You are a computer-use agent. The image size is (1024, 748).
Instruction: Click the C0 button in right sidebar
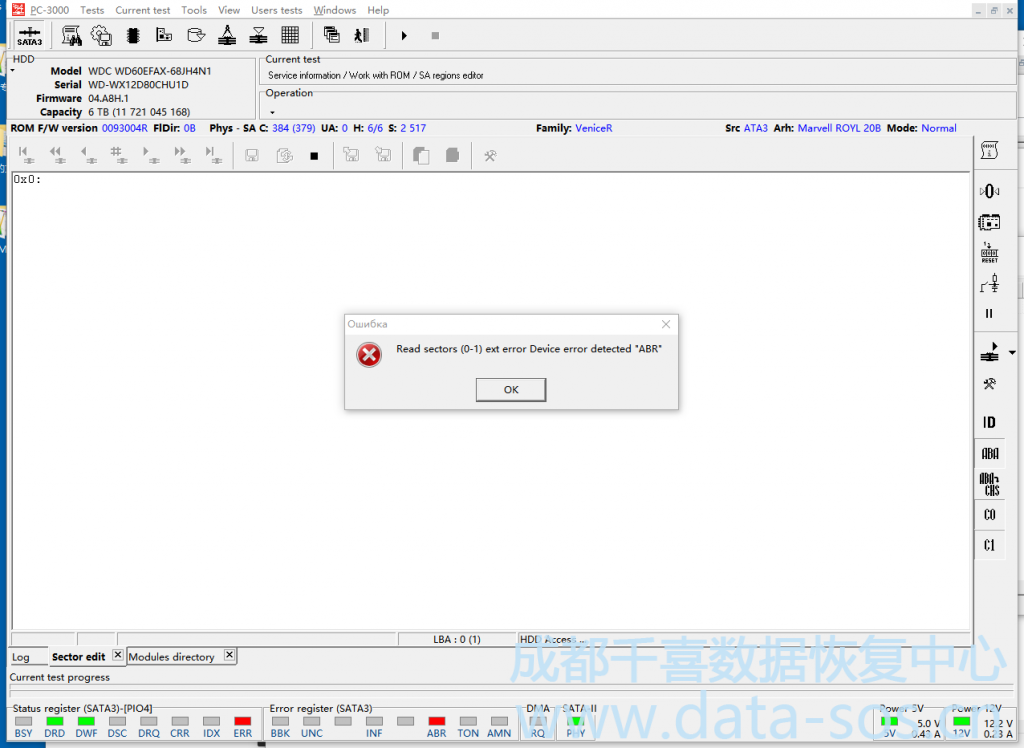click(989, 515)
